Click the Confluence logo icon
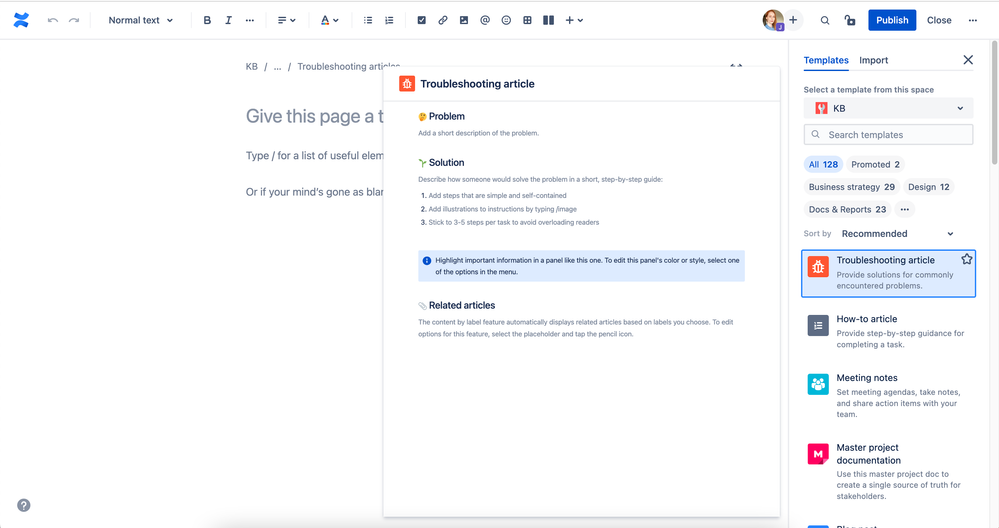The width and height of the screenshot is (999, 528). point(21,20)
